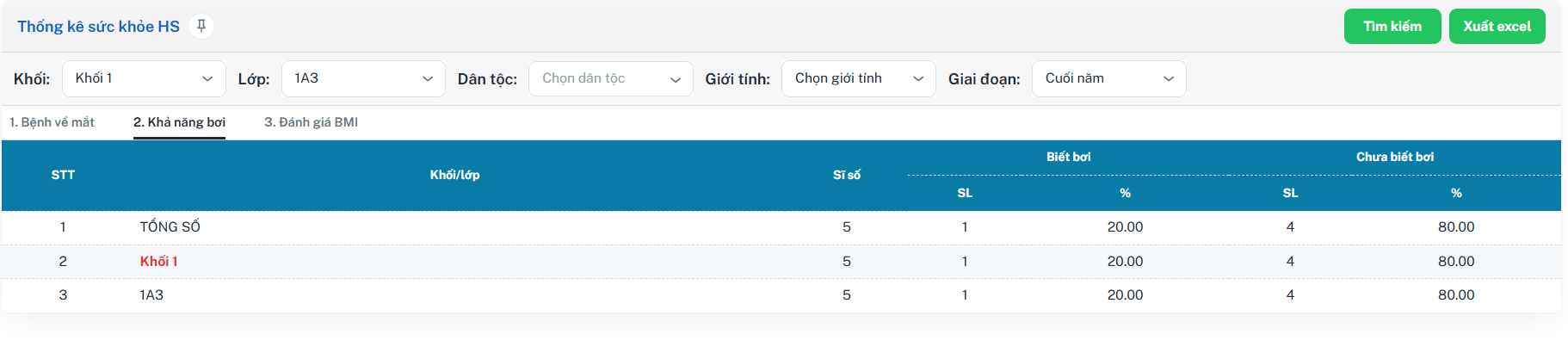Click the Khối: filter label

[x=32, y=79]
